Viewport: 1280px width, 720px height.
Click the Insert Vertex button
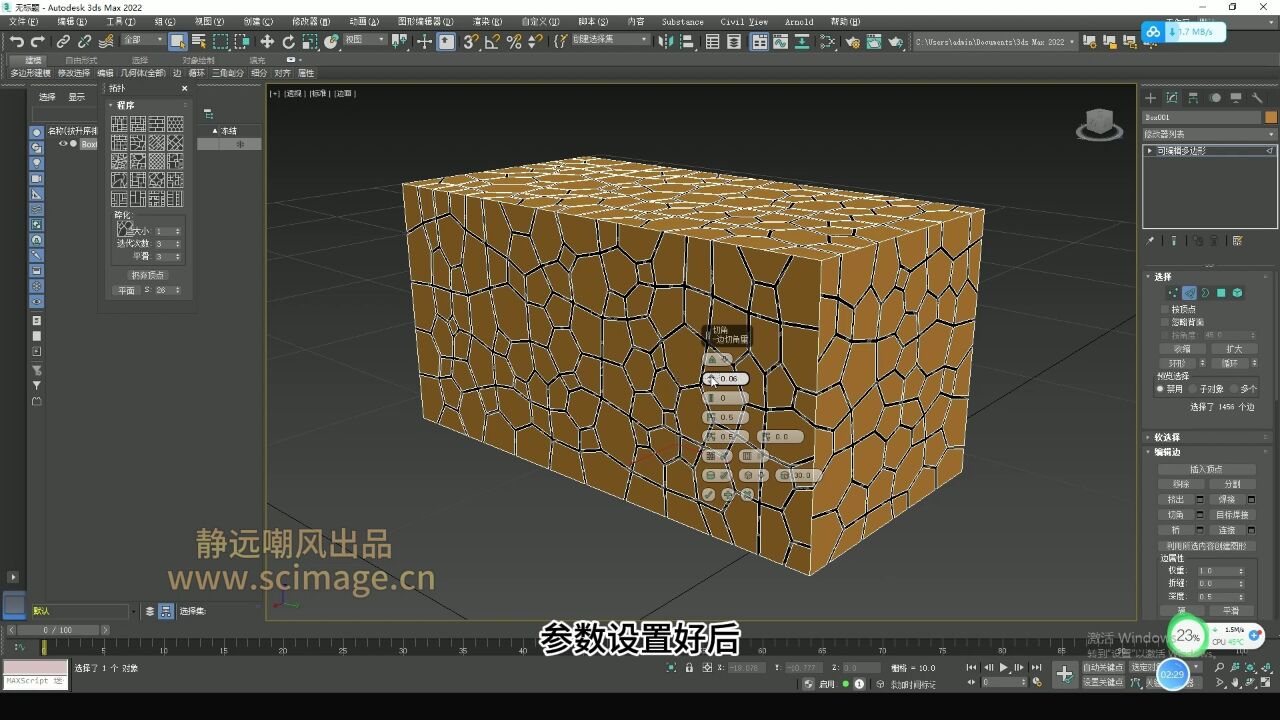coord(1206,469)
